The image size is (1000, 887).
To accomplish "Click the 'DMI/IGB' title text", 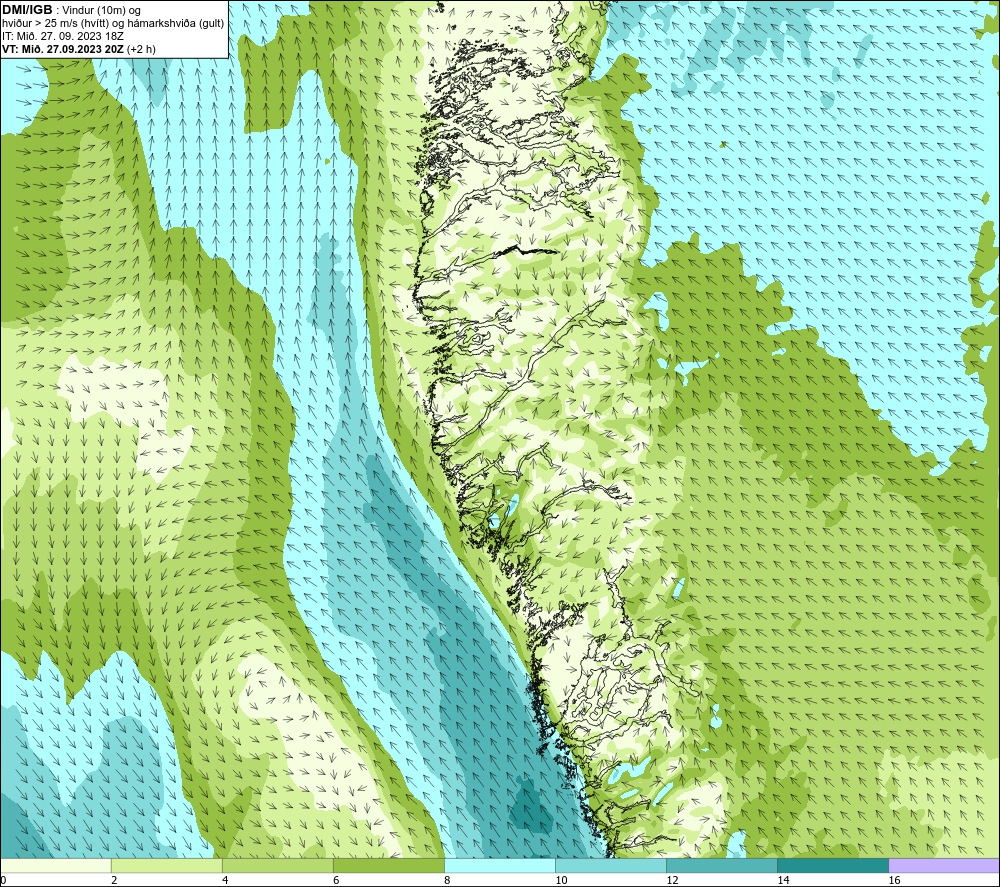I will pyautogui.click(x=27, y=10).
